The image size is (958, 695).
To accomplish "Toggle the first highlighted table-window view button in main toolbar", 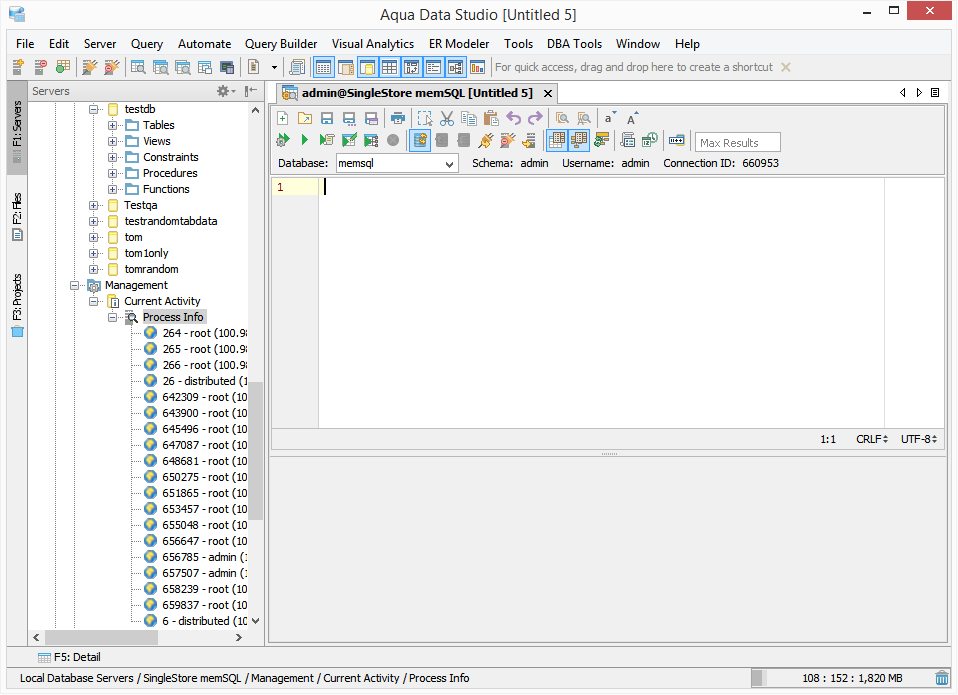I will [x=323, y=67].
